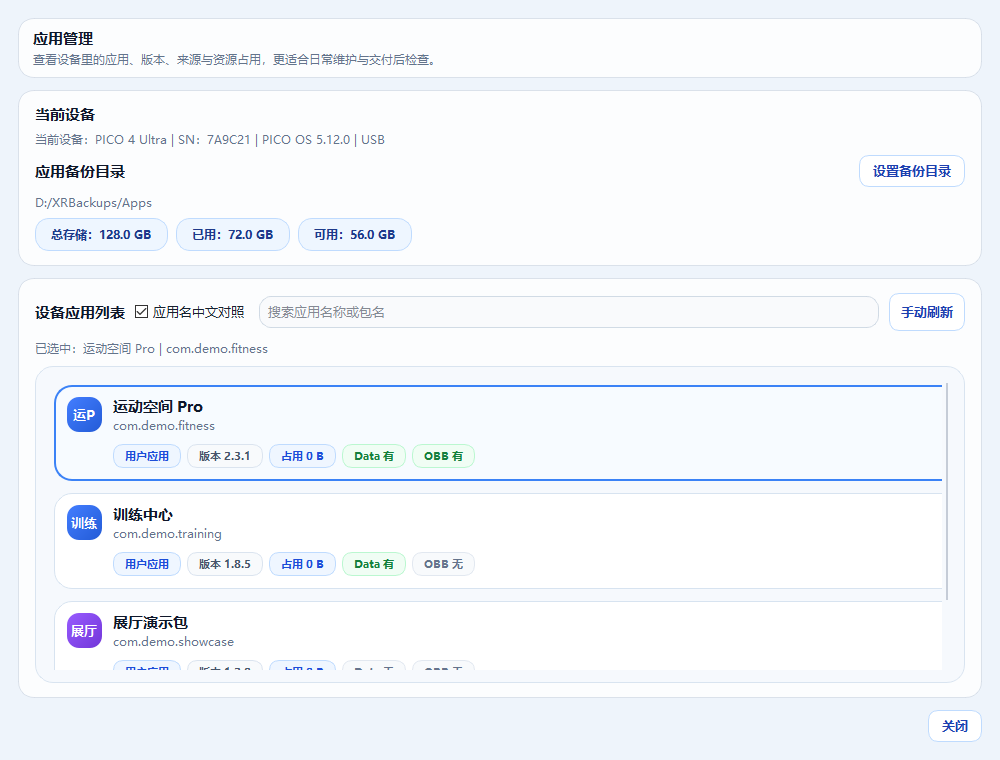Screen dimensions: 1000x760
Task: Click the 应用备份目录 heading
Action: tap(80, 172)
